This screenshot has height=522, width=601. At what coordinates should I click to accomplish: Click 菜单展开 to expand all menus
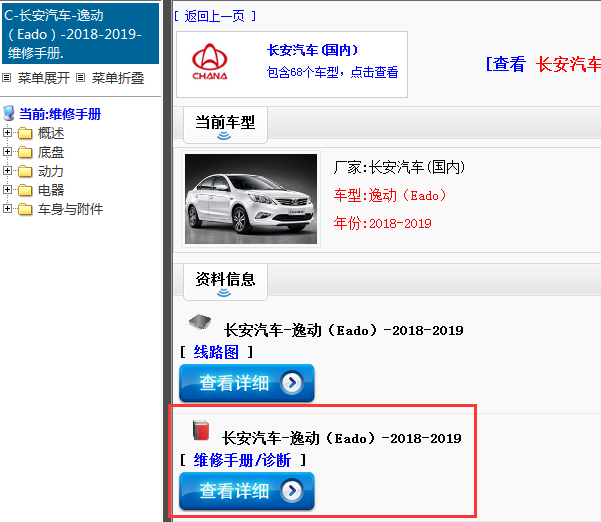(44, 78)
